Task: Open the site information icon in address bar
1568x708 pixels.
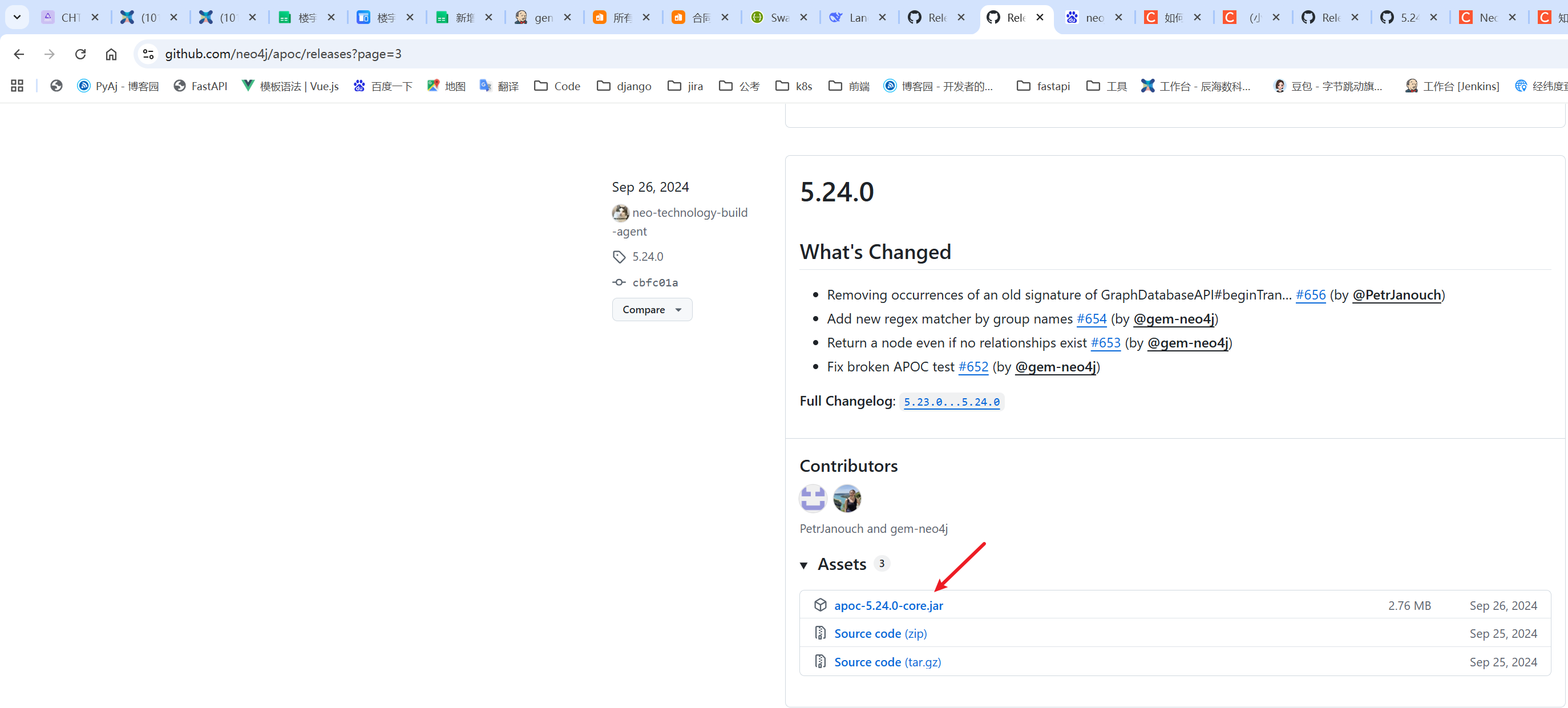Action: (148, 54)
